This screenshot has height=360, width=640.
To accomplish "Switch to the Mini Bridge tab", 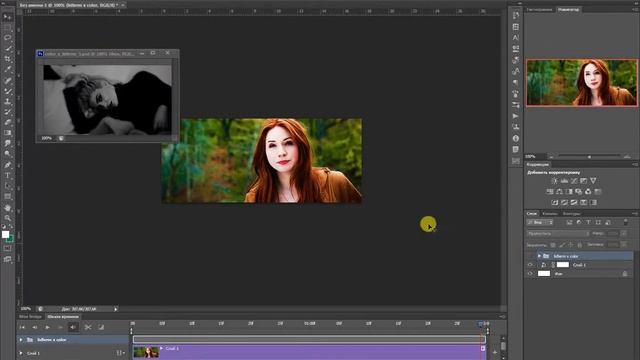I will [x=30, y=317].
